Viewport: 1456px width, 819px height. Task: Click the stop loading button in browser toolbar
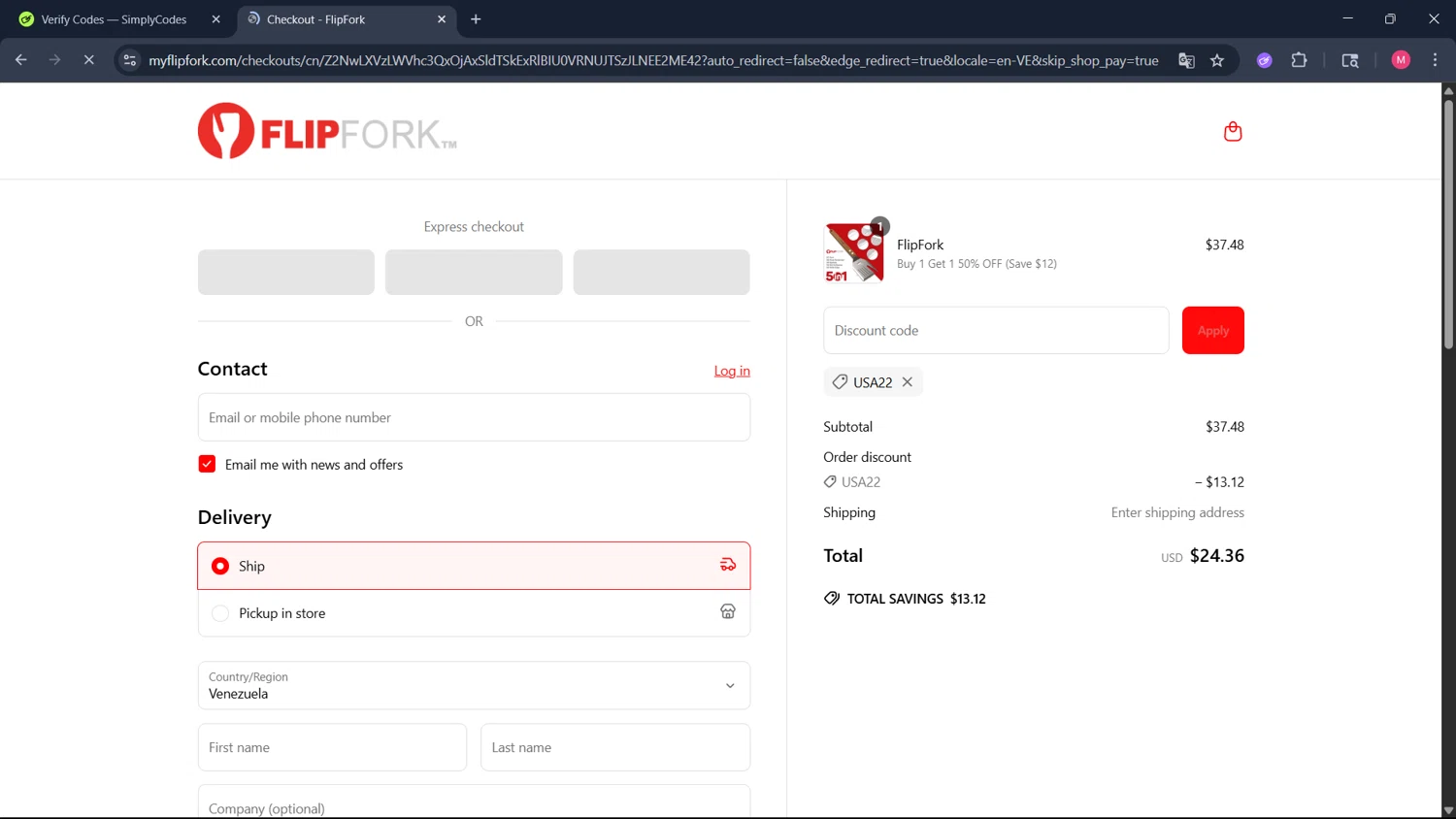(88, 60)
